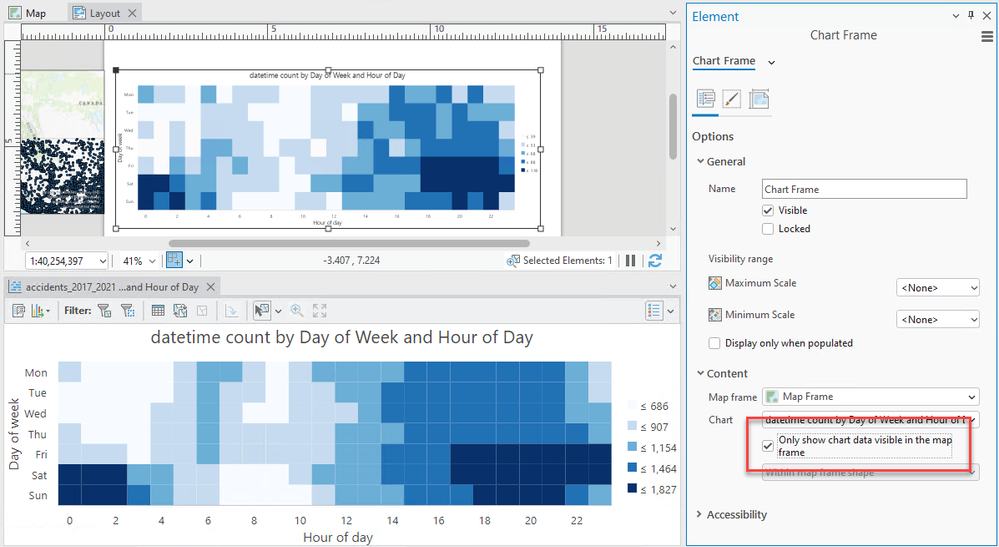Open the layout scale 1:40,254,397 dropdown
The width and height of the screenshot is (999, 547).
pyautogui.click(x=67, y=261)
